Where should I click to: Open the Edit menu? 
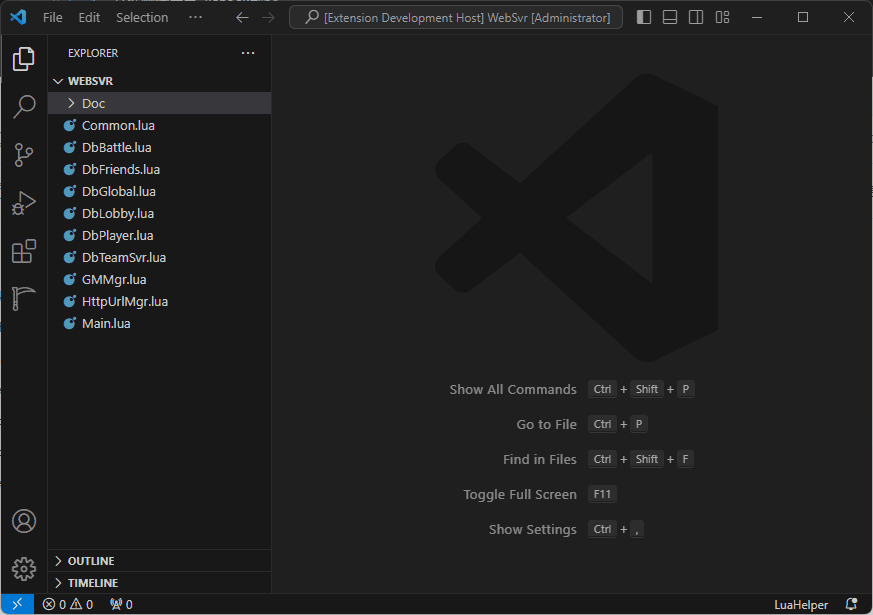89,18
